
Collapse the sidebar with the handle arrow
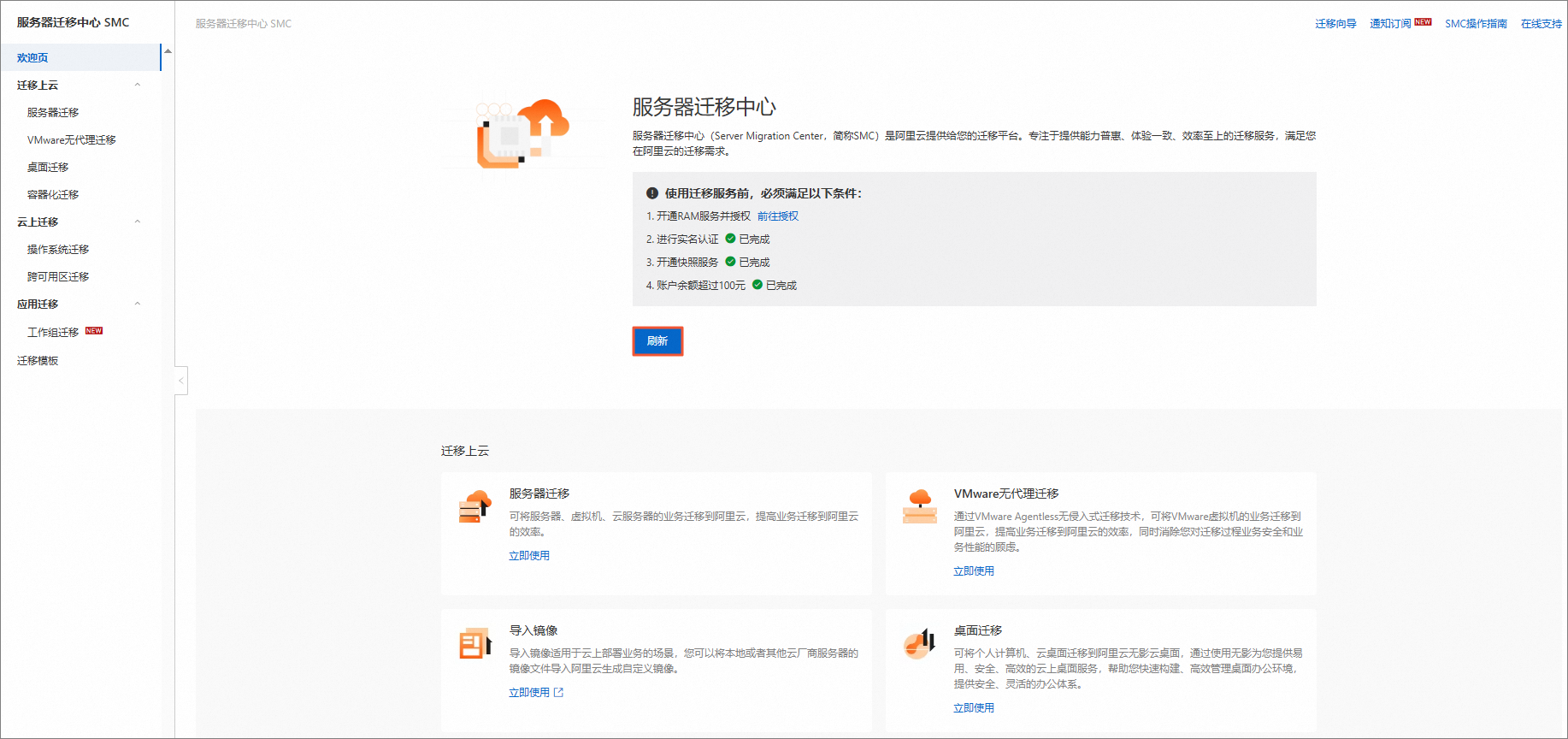click(181, 381)
